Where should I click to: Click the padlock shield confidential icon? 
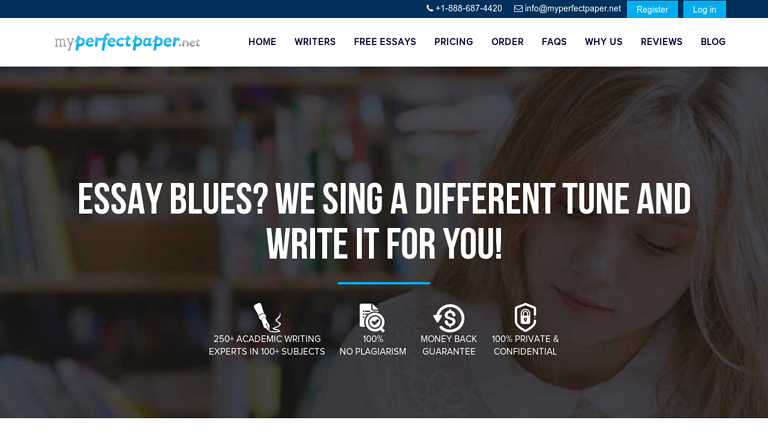[525, 317]
